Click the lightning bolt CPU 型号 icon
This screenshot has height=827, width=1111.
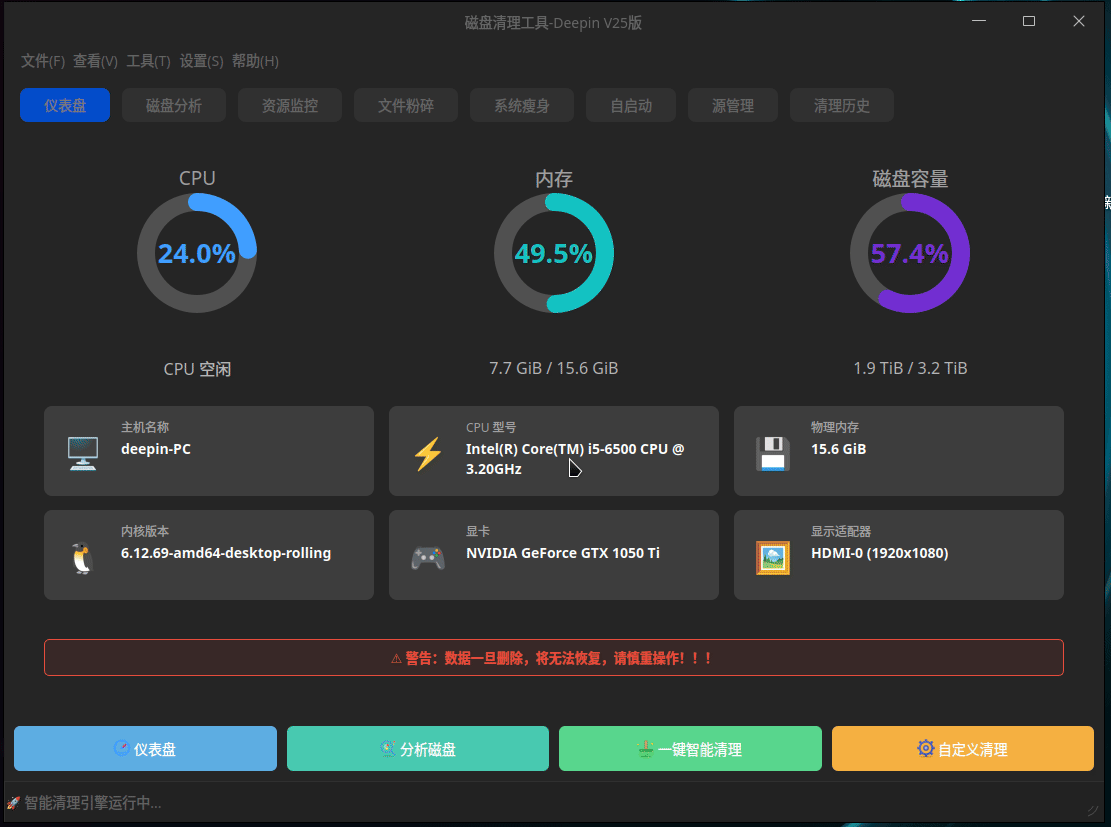(428, 454)
